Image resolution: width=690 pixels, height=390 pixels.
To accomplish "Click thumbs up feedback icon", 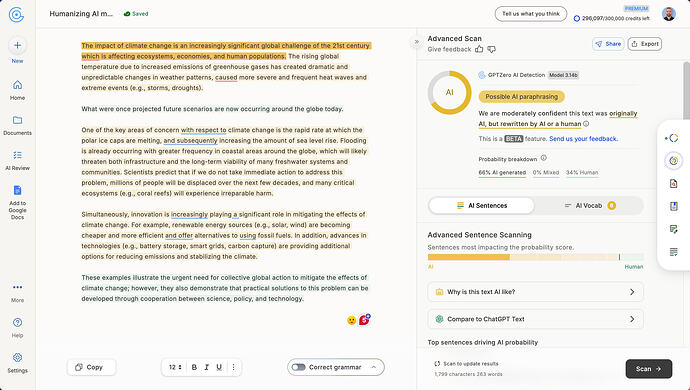I will (479, 49).
